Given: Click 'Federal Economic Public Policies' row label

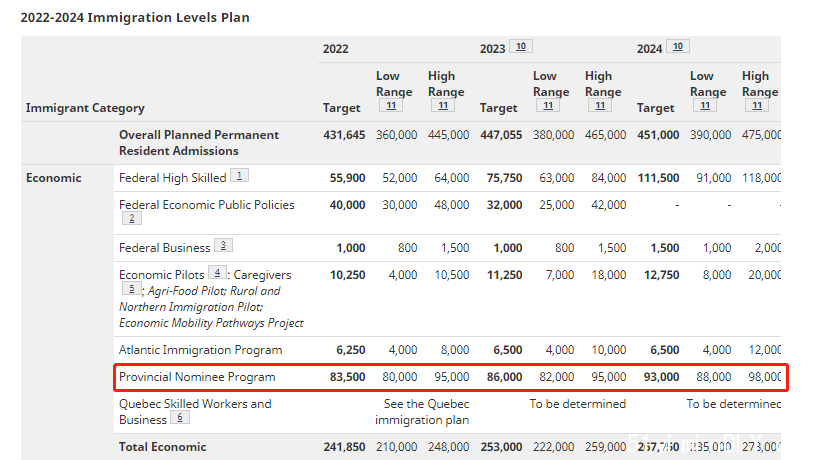Looking at the screenshot, I should coord(206,205).
